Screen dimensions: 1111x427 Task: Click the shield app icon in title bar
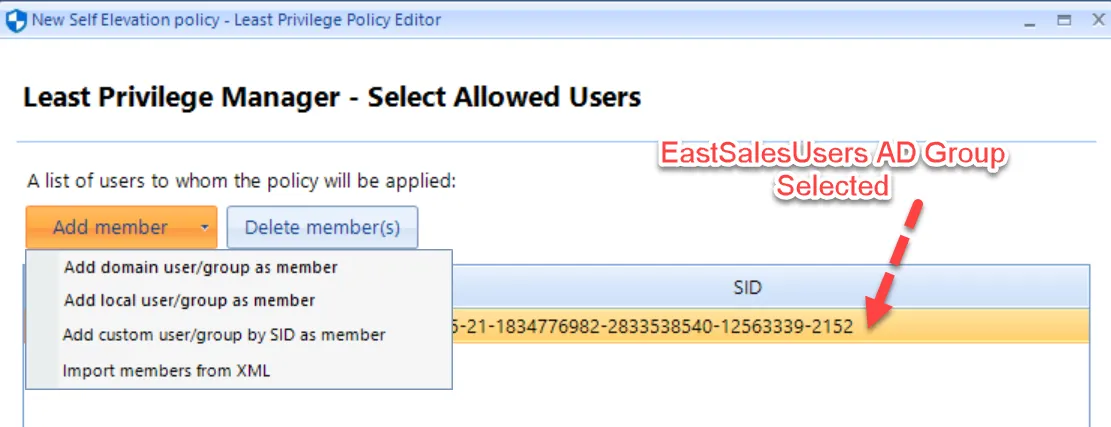coord(16,20)
